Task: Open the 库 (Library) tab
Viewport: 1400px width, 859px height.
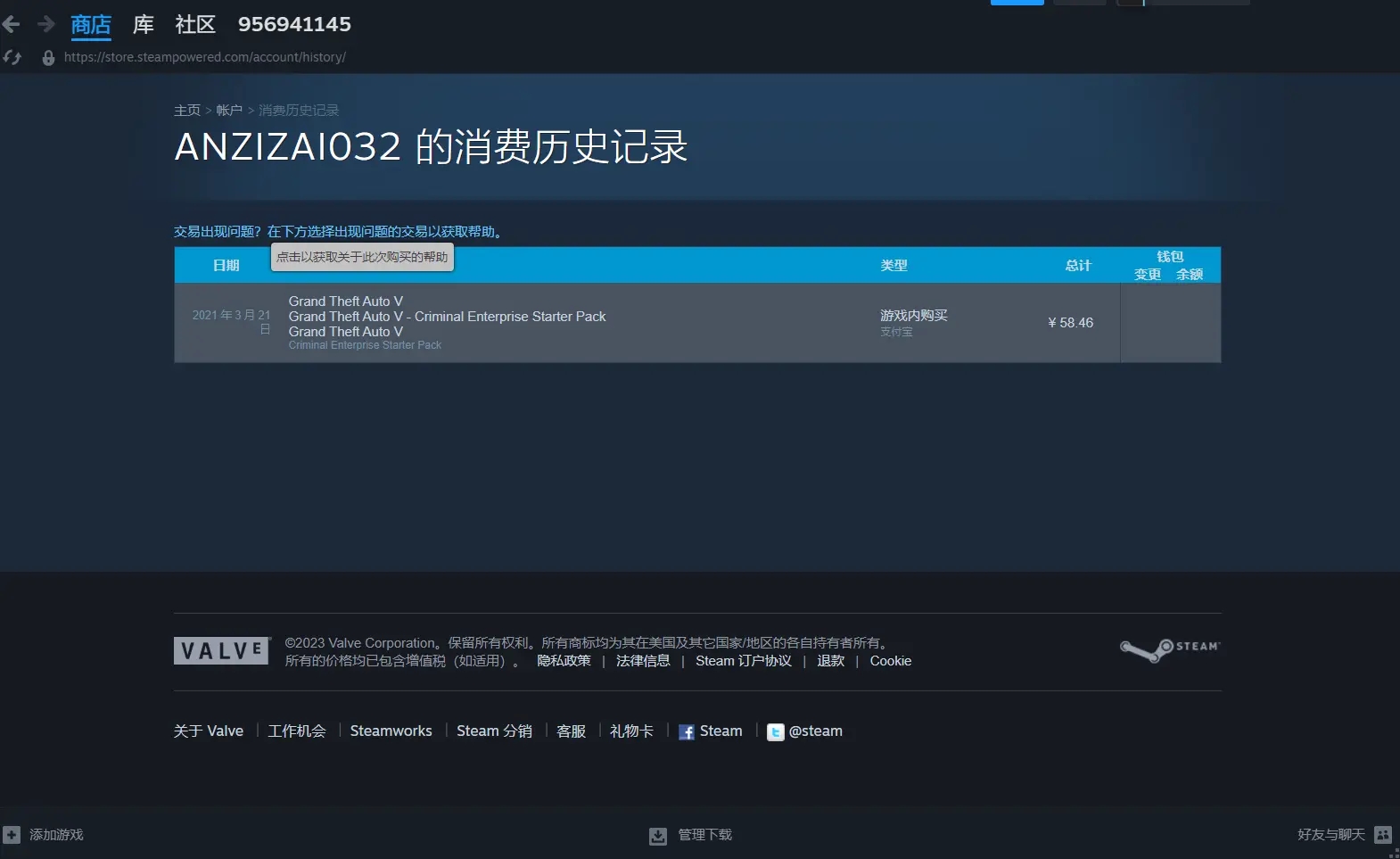Action: [144, 25]
